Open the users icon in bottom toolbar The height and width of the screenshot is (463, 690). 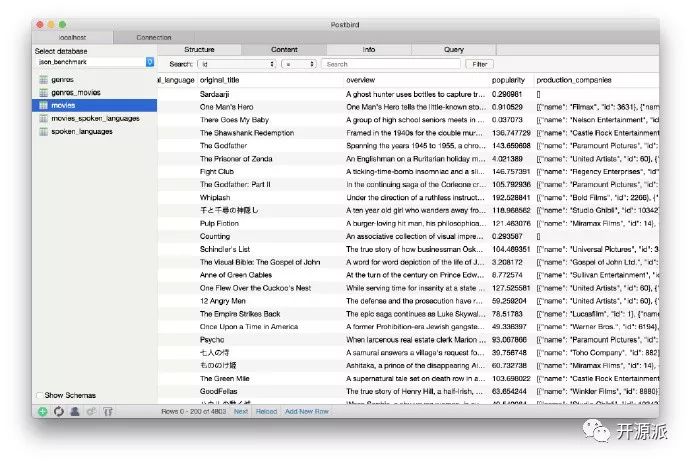(x=75, y=412)
